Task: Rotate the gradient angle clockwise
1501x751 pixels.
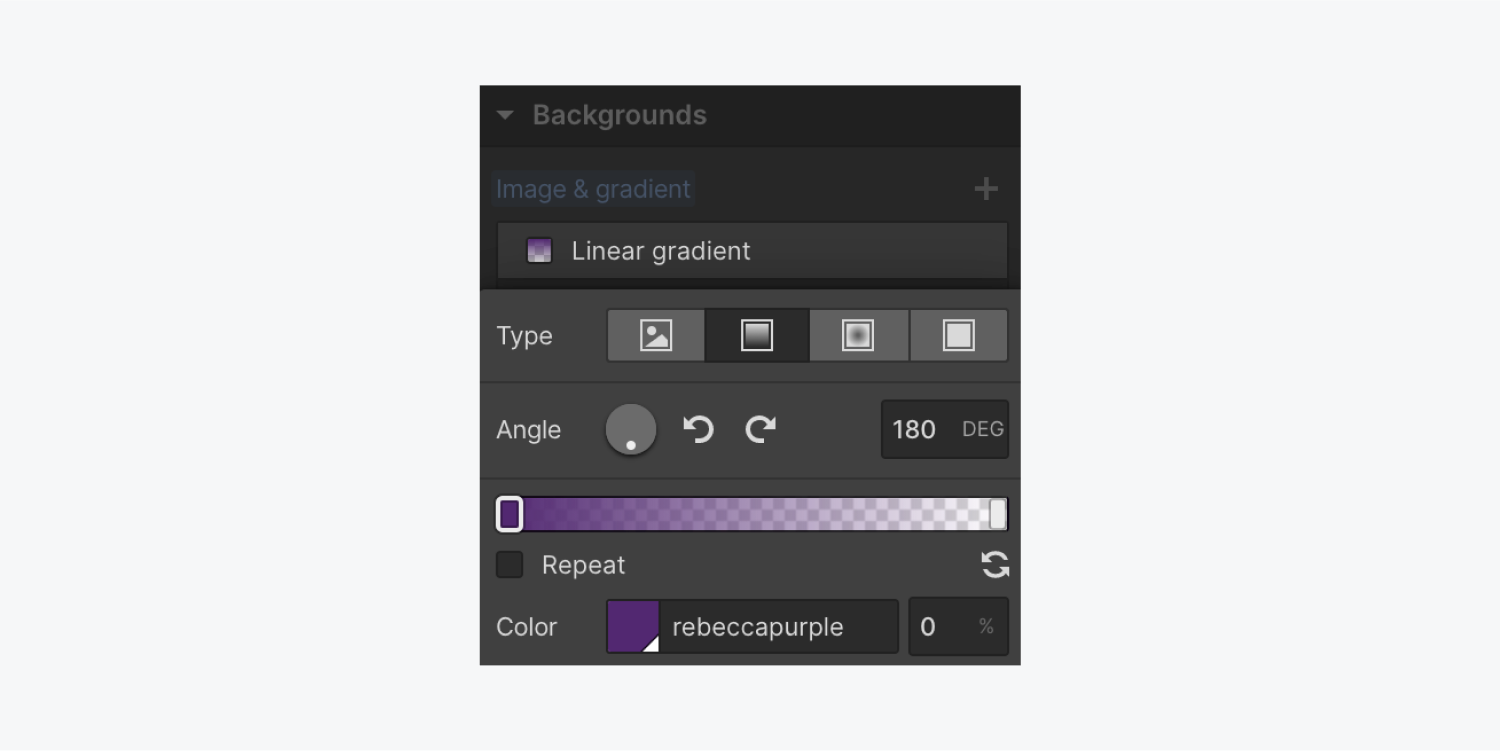Action: click(760, 429)
